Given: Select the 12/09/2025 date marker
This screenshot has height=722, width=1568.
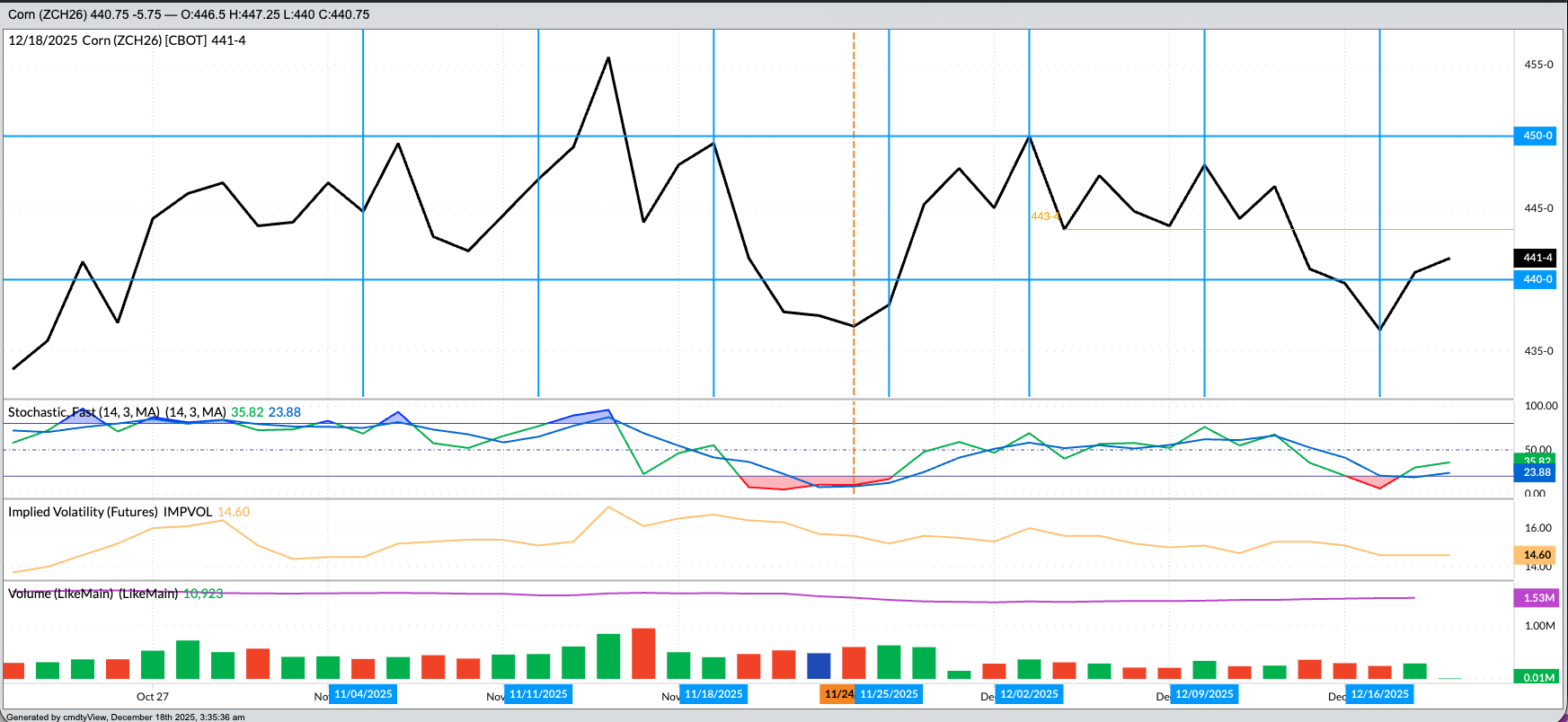Looking at the screenshot, I should click(x=1204, y=694).
